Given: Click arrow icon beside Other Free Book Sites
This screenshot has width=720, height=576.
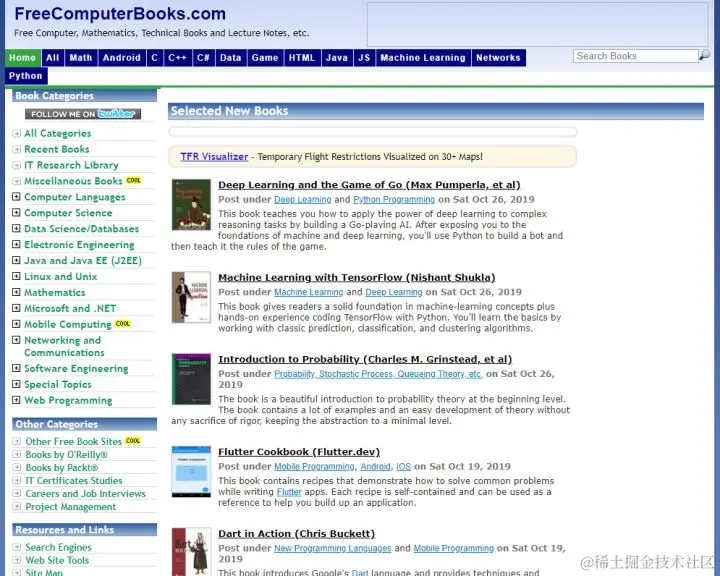Looking at the screenshot, I should 17,441.
